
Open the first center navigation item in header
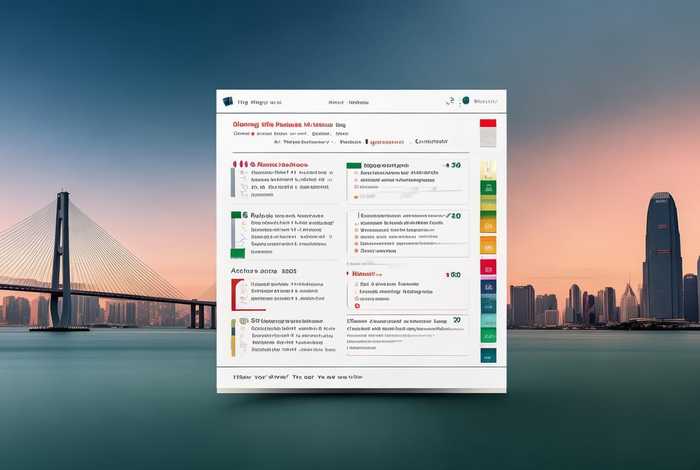coord(335,102)
